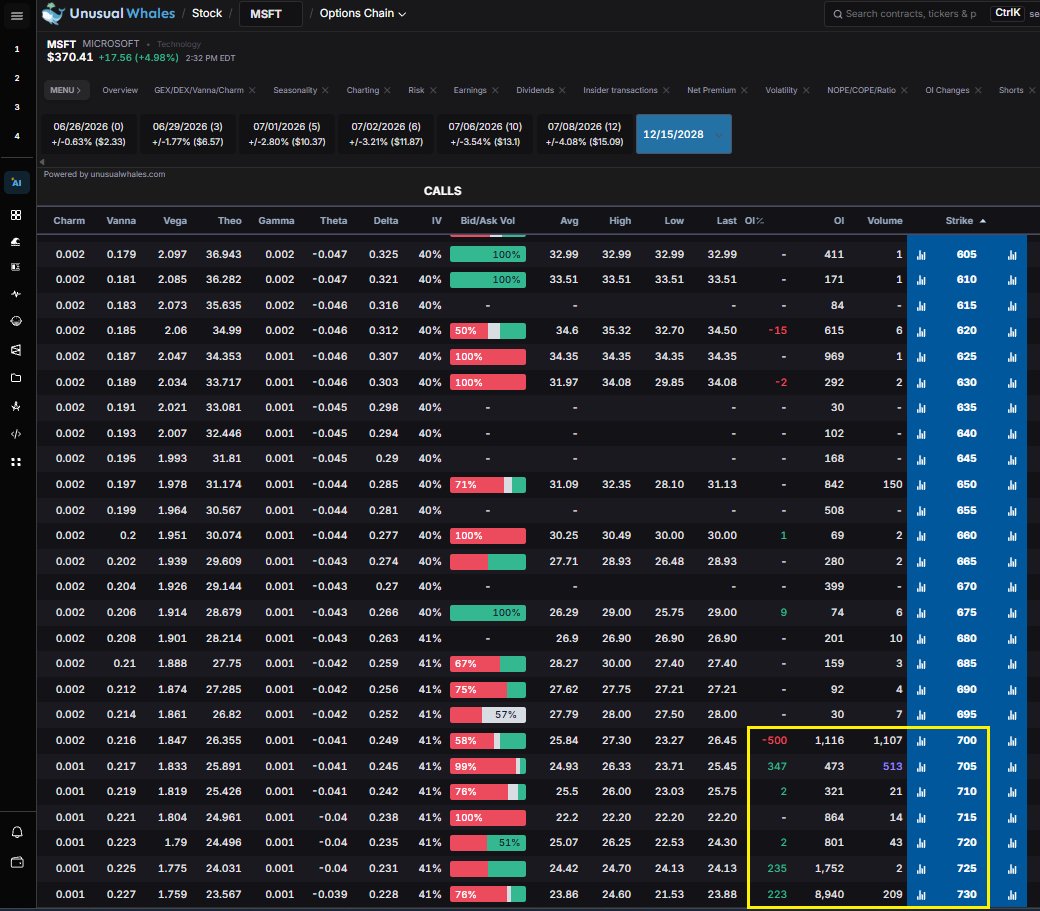Viewport: 1040px width, 911px height.
Task: Select the 06/29/2026 (3) expiry
Action: click(x=188, y=134)
